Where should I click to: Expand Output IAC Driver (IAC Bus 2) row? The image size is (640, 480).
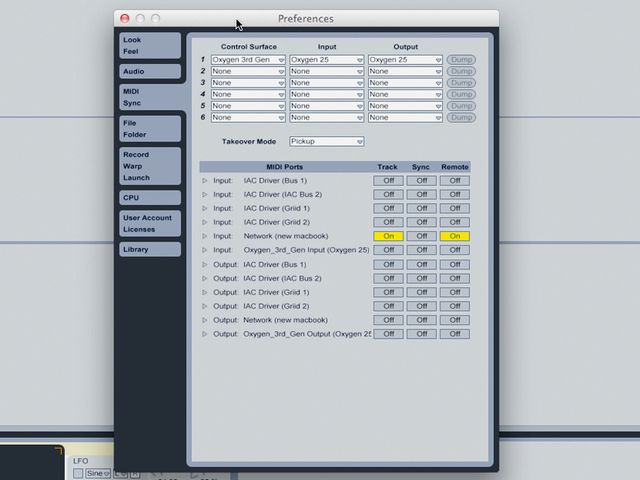pyautogui.click(x=204, y=279)
